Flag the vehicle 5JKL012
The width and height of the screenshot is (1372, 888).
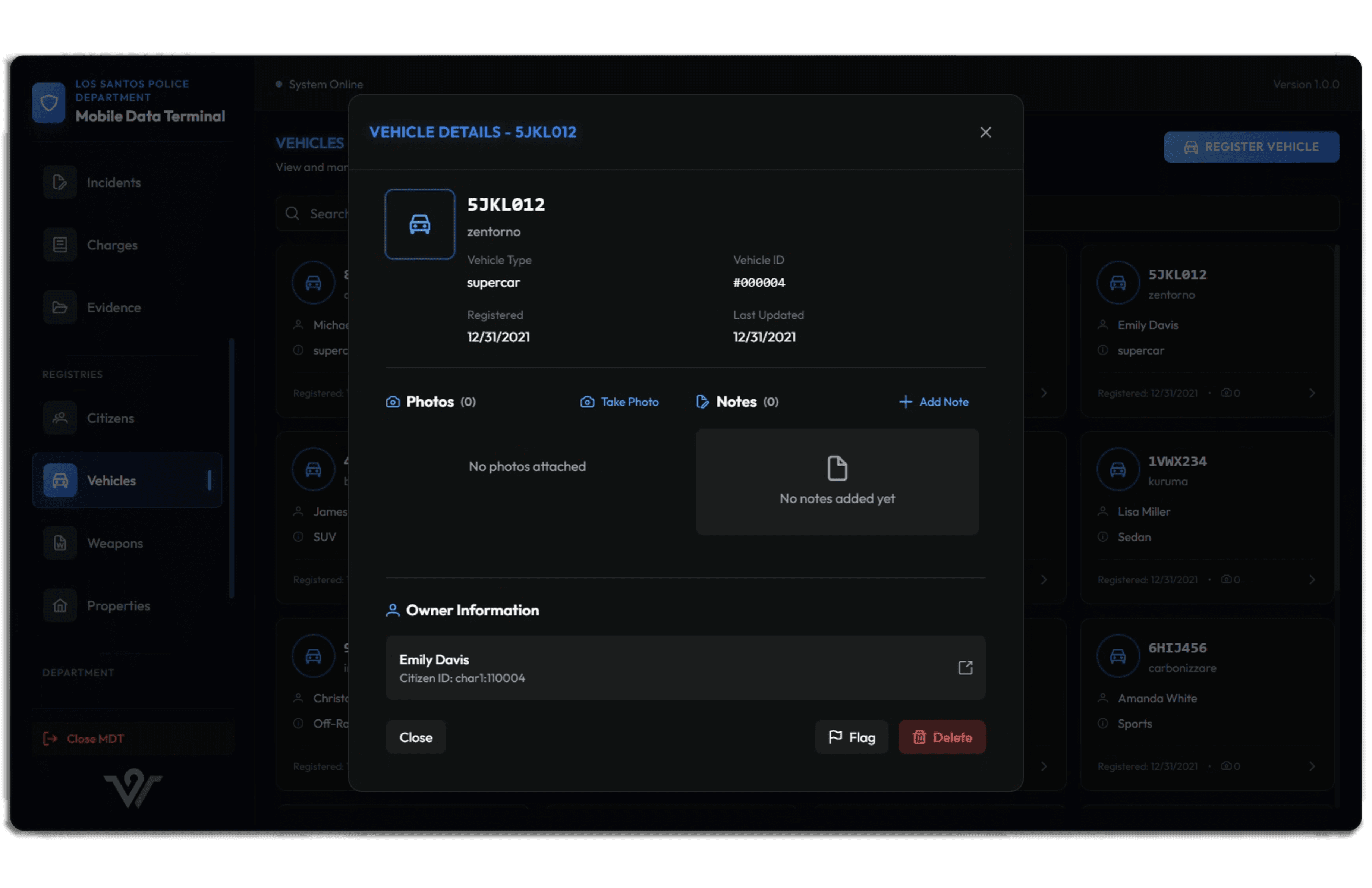point(852,737)
